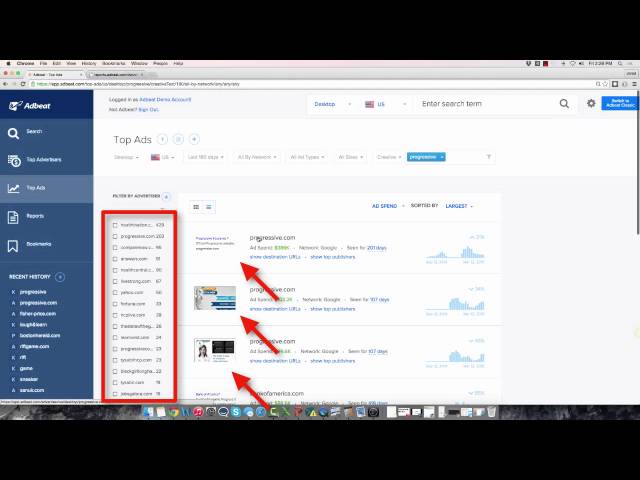The width and height of the screenshot is (640, 480).
Task: Open Top Ads in the sidebar
Action: (47, 188)
